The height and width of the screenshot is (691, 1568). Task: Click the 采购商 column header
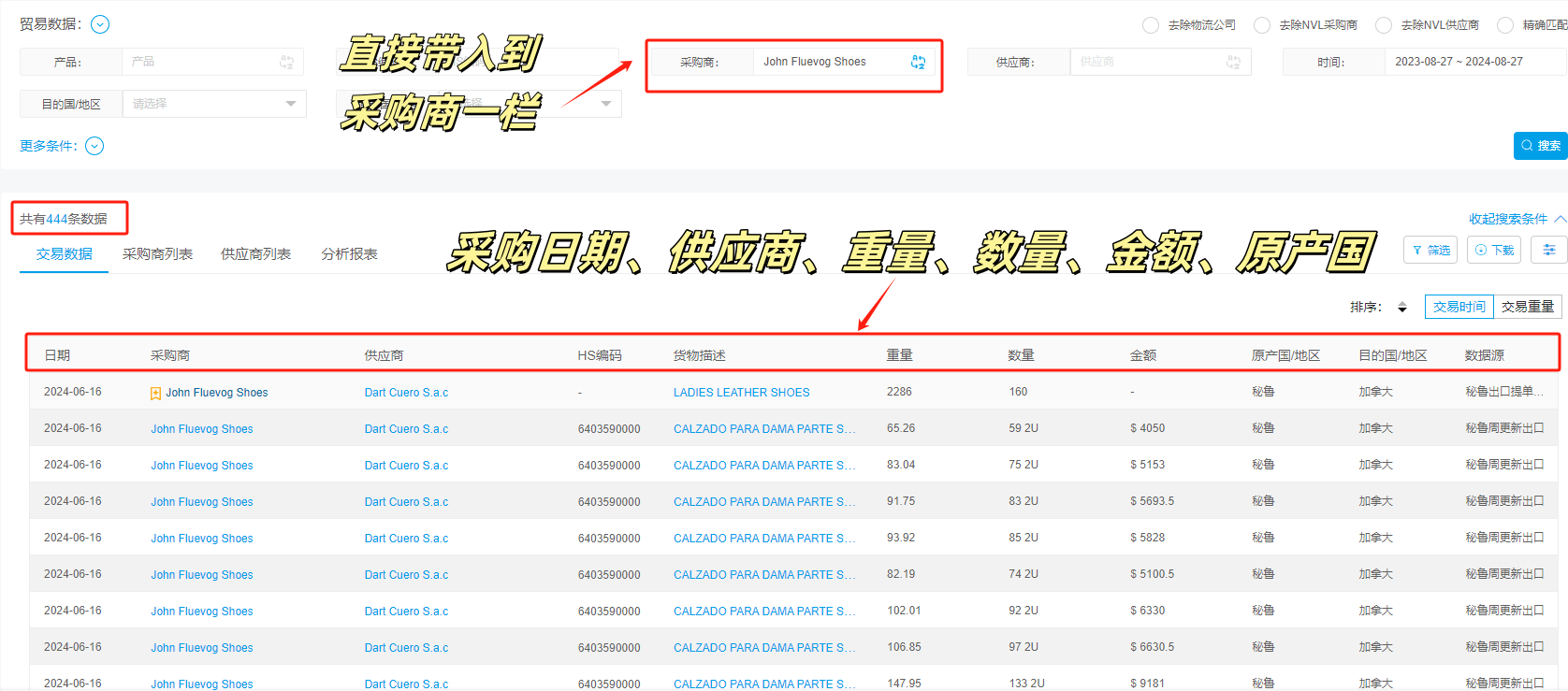pyautogui.click(x=170, y=355)
